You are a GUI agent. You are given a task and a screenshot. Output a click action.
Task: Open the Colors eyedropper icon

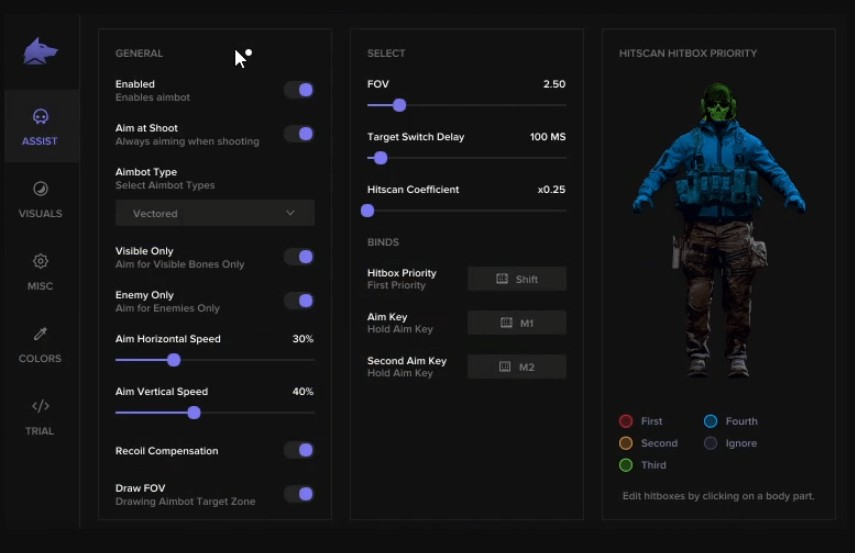click(40, 334)
